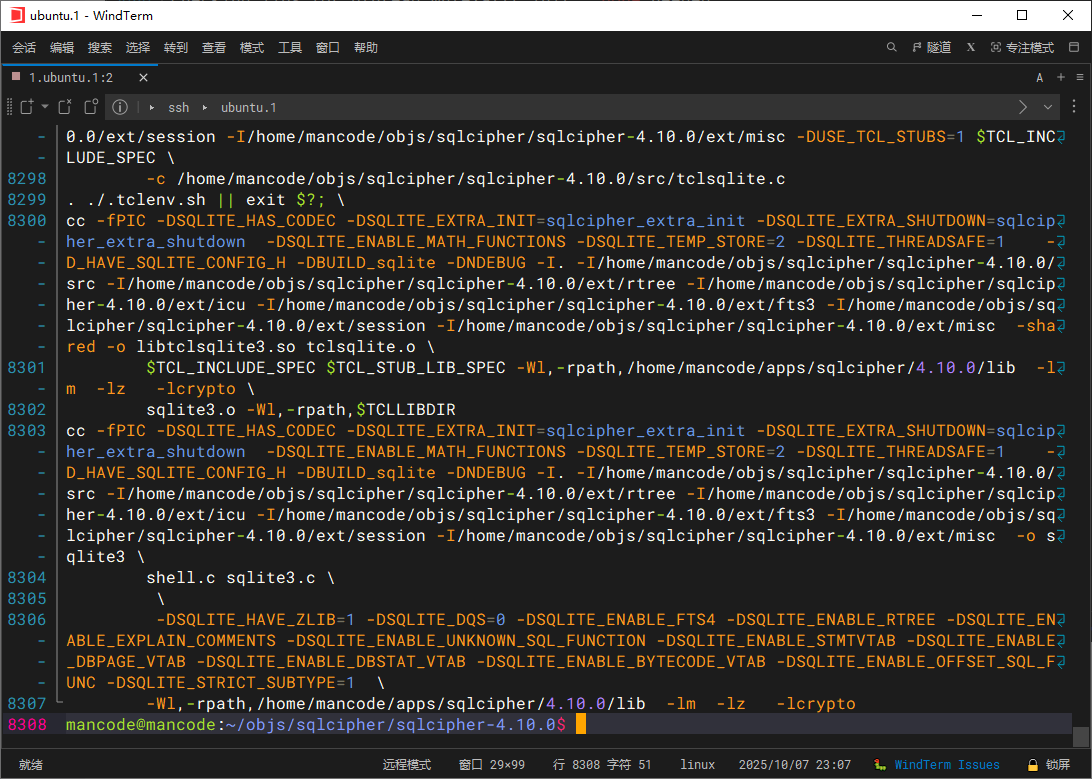Click the X display icon in menu bar
This screenshot has height=779, width=1092.
tap(970, 47)
